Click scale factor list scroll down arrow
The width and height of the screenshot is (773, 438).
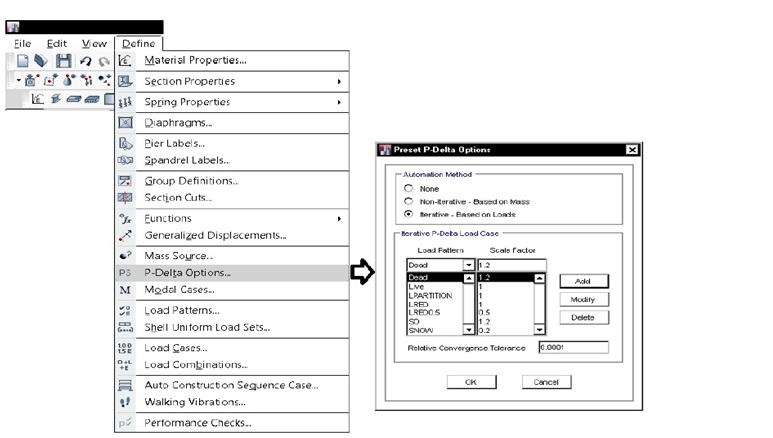tap(539, 329)
